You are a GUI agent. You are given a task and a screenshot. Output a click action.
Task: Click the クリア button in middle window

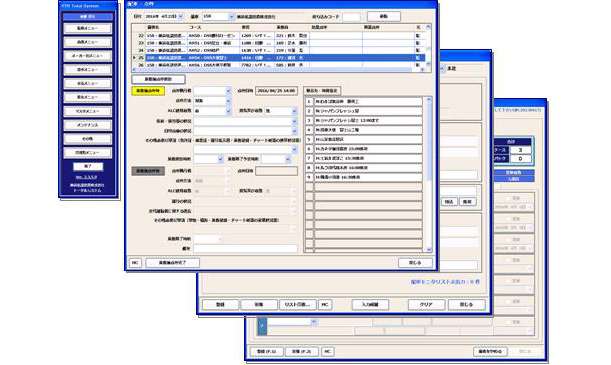426,305
